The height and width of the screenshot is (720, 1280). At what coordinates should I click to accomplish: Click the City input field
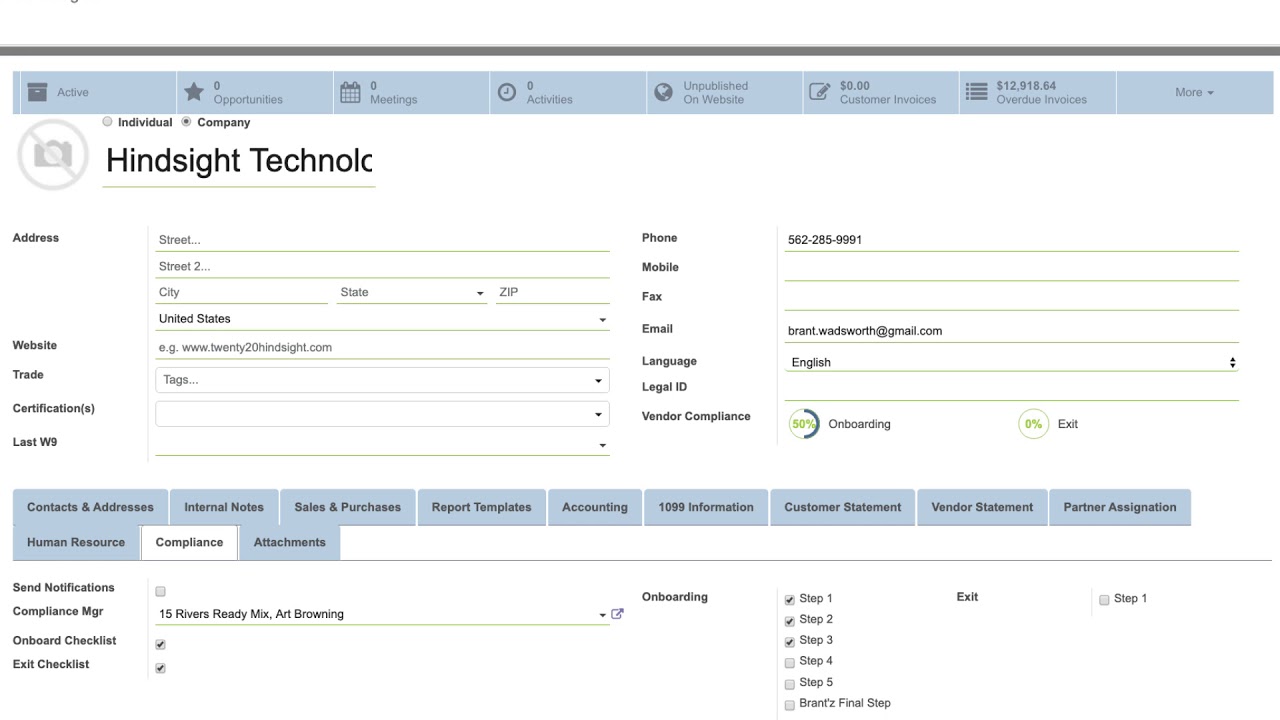[x=241, y=292]
